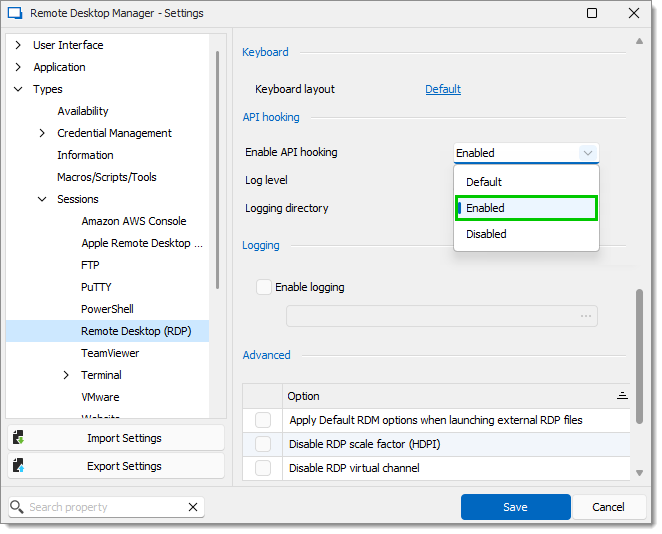Maximize the Settings window
The width and height of the screenshot is (662, 534).
point(592,13)
